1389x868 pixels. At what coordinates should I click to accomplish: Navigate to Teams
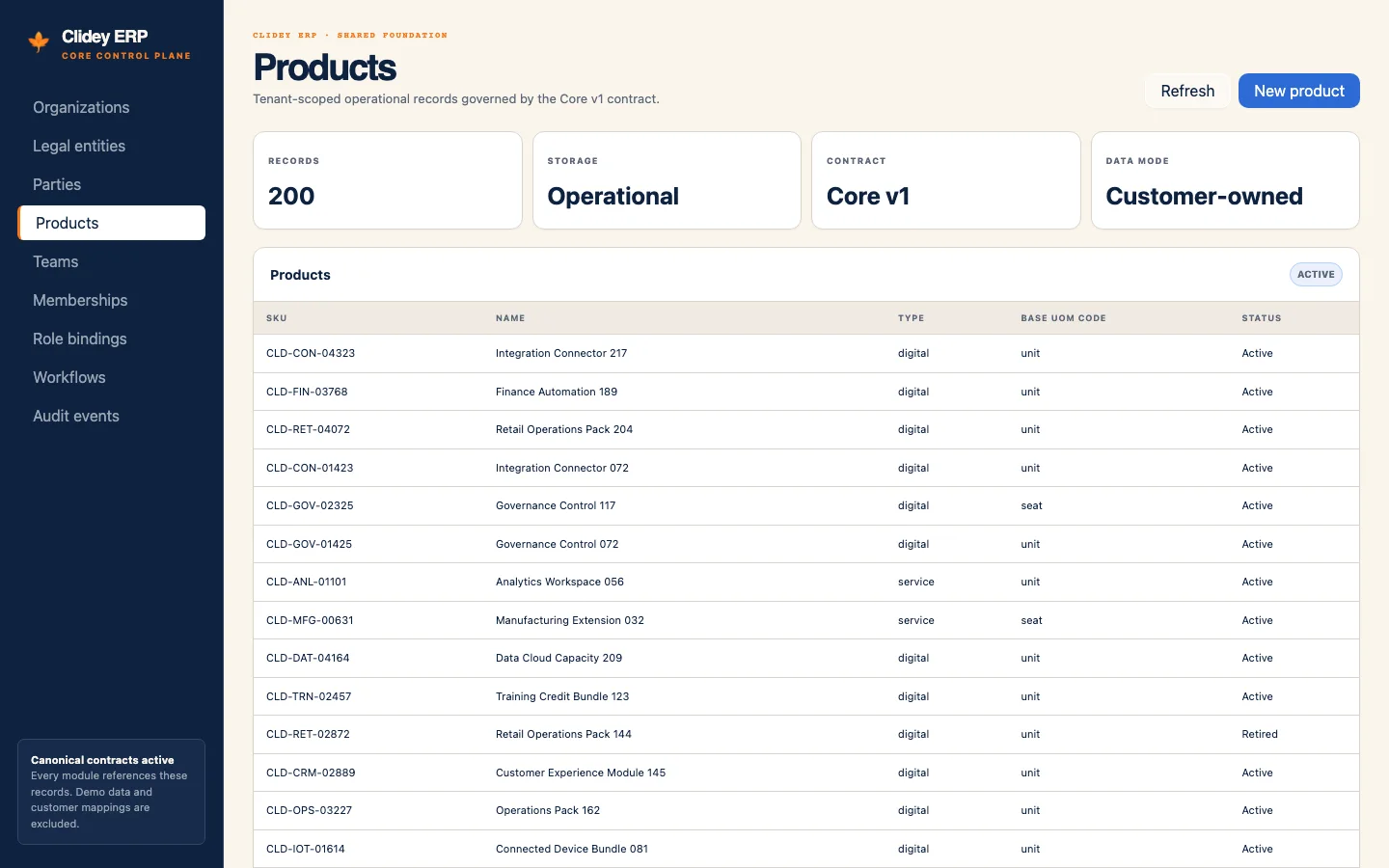112,261
